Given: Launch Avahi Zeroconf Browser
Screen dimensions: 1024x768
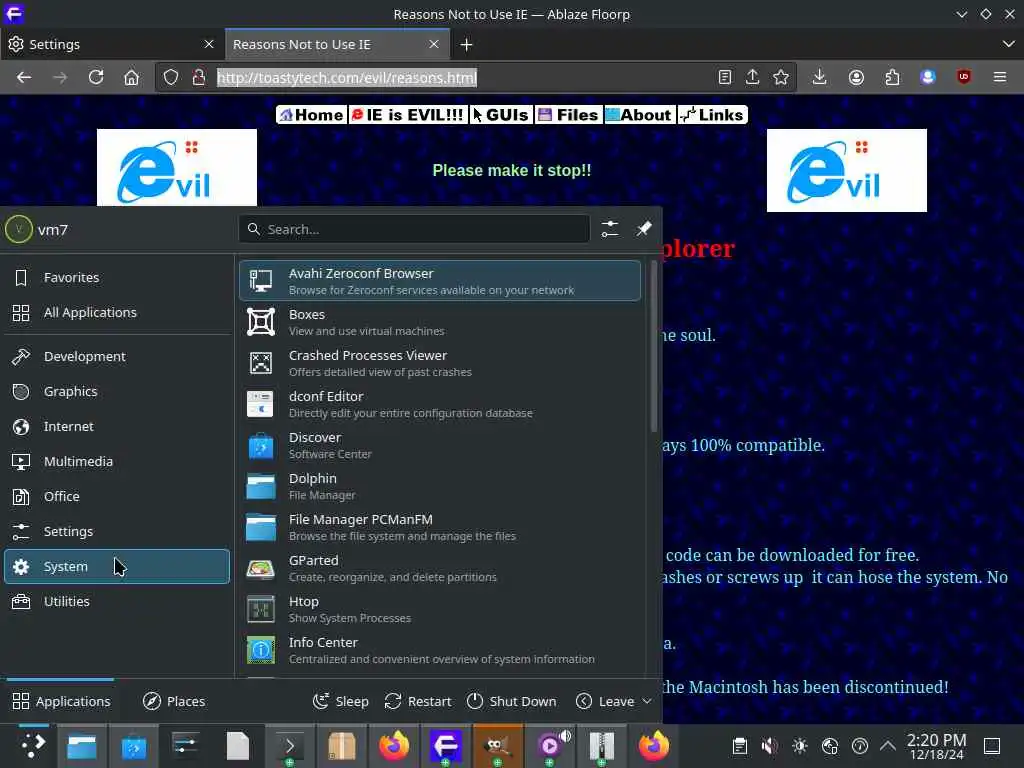Looking at the screenshot, I should click(440, 281).
